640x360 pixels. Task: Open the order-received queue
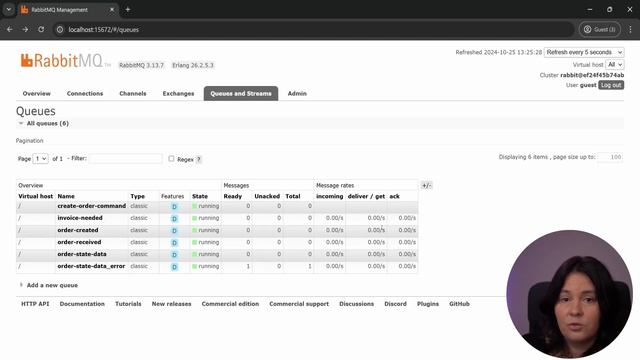79,242
